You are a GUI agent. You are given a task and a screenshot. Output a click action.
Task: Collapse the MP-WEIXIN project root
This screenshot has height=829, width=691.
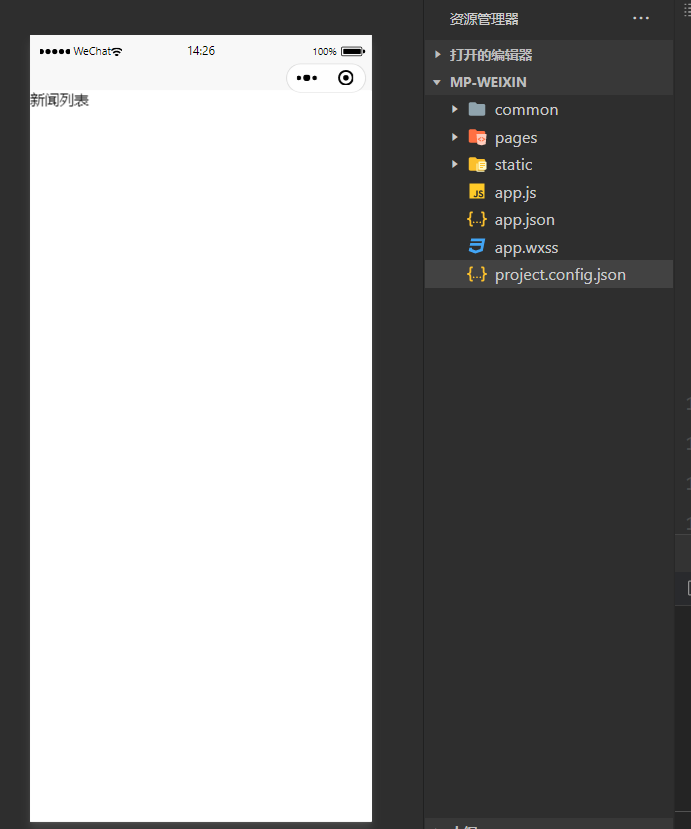point(437,82)
